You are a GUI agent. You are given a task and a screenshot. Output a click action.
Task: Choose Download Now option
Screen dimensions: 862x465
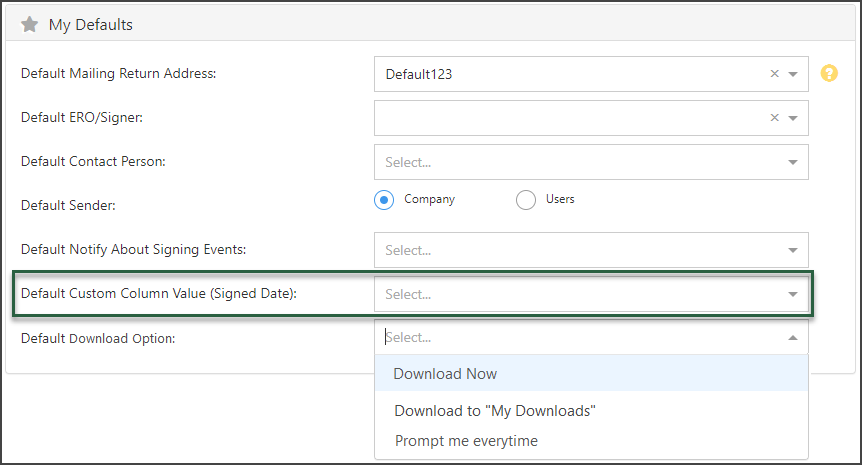[x=445, y=374]
